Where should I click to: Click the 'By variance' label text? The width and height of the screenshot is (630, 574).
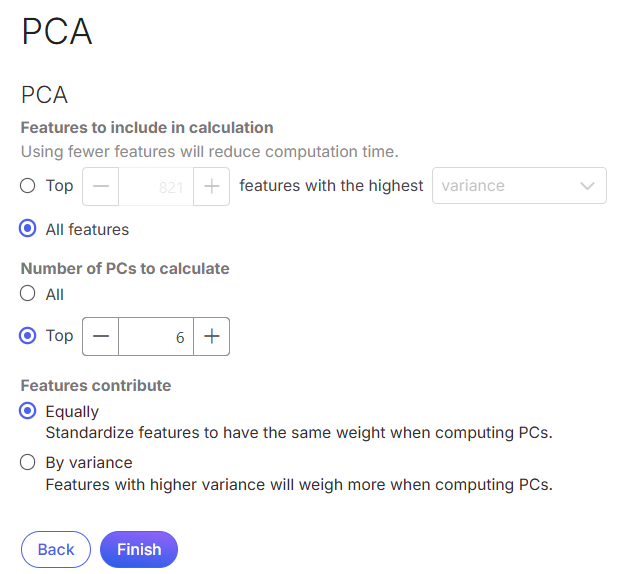pos(89,463)
